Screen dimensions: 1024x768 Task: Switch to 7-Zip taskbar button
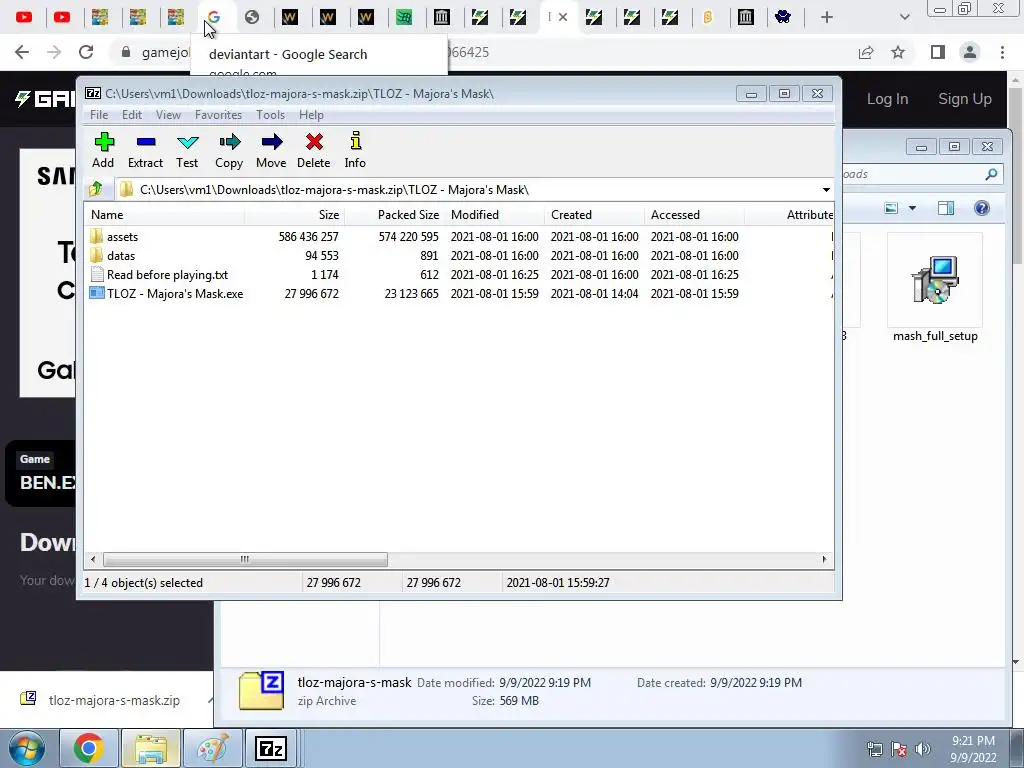tap(271, 748)
